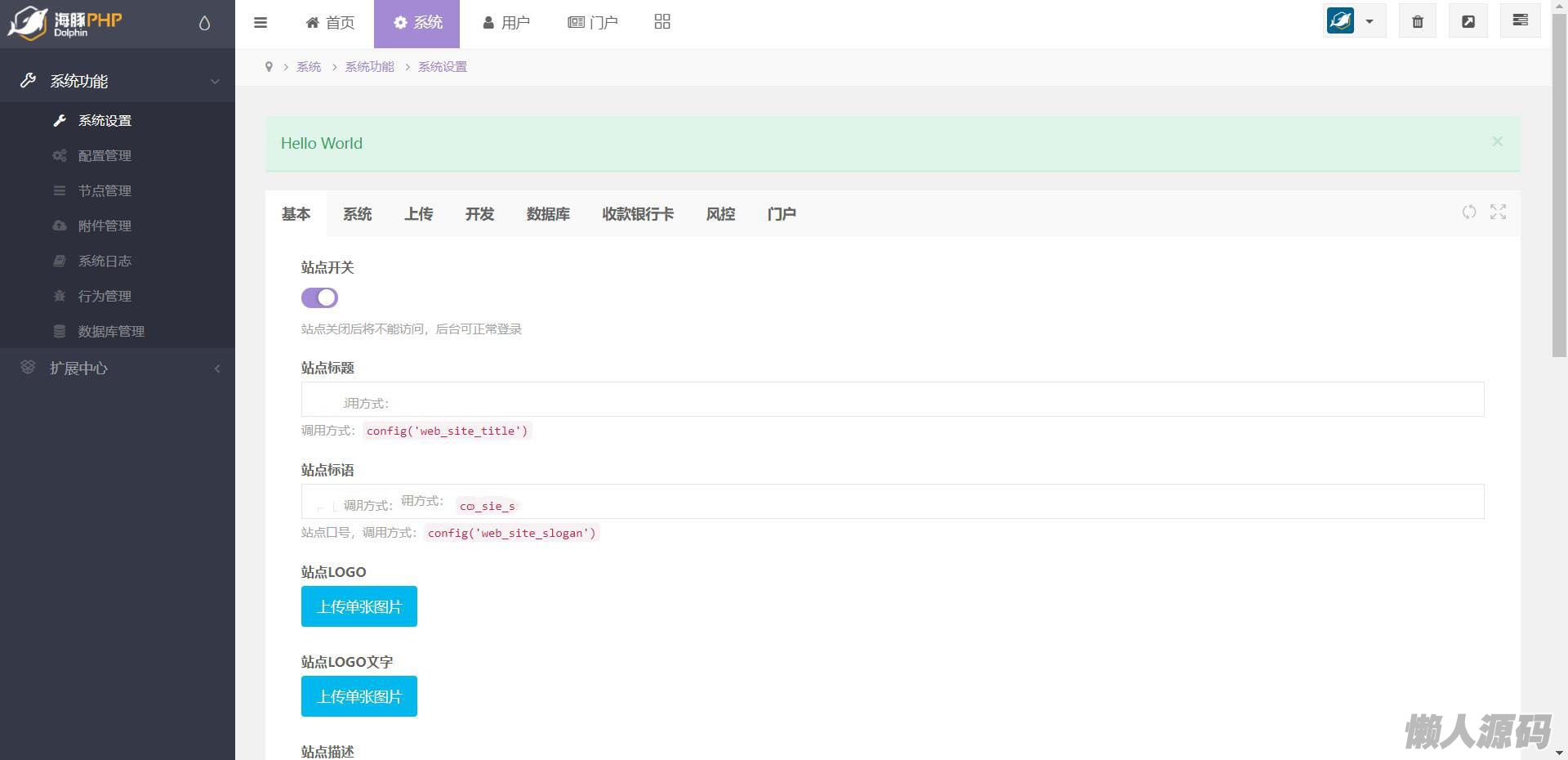Switch to the 上传 settings tab

pos(418,214)
